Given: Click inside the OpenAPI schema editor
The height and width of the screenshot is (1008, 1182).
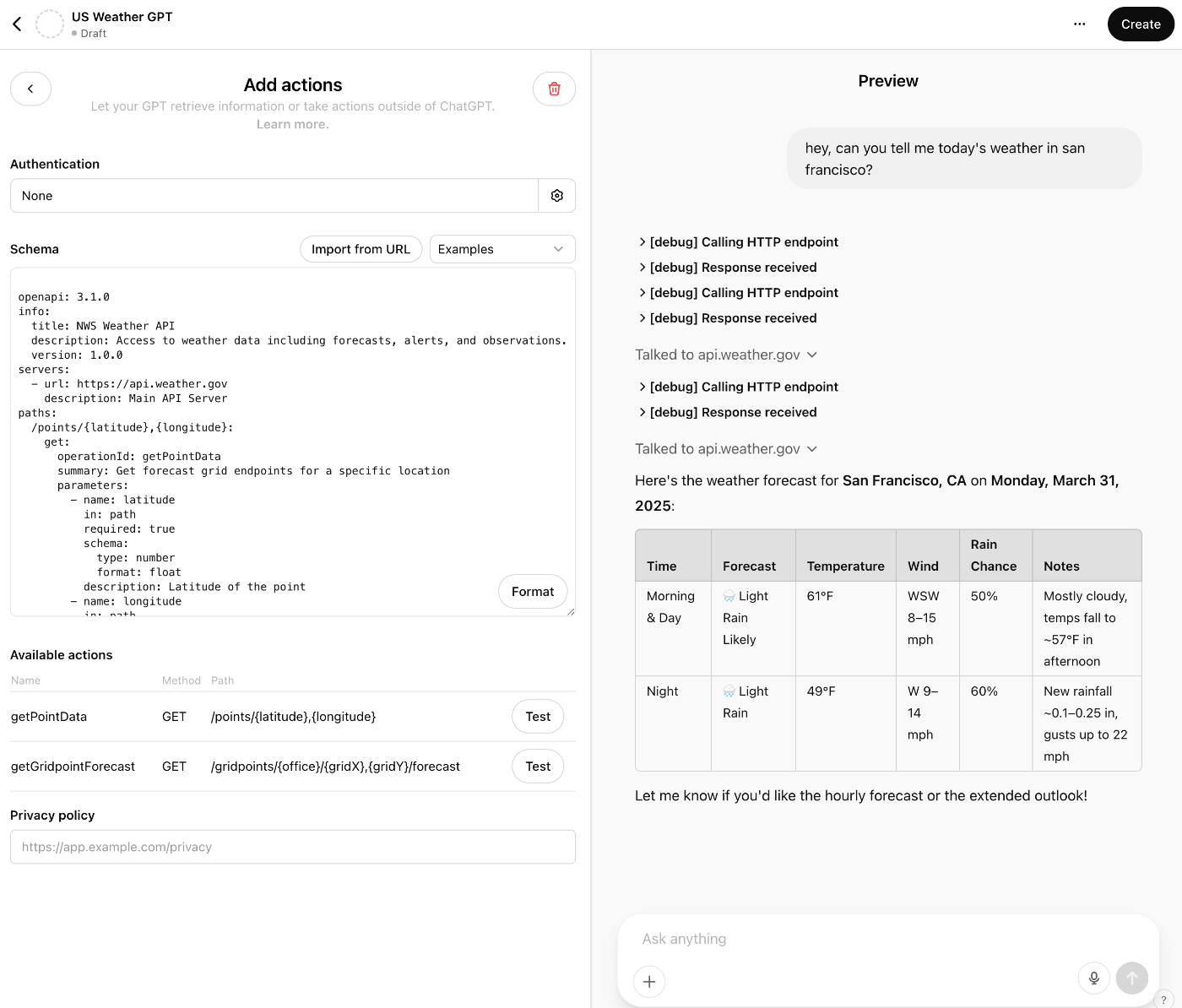Looking at the screenshot, I should point(293,442).
